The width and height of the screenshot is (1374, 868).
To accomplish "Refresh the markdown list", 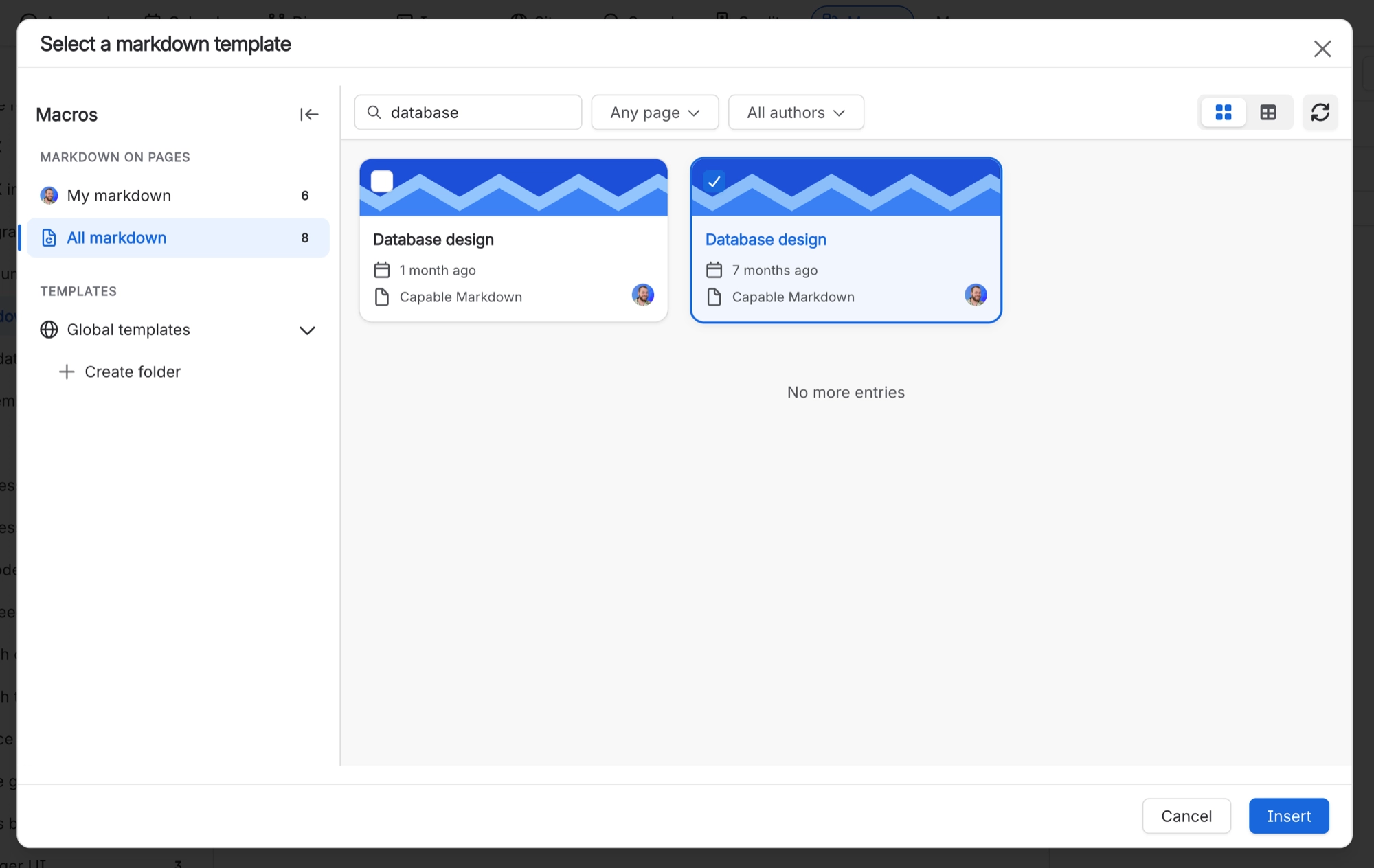I will [1320, 113].
